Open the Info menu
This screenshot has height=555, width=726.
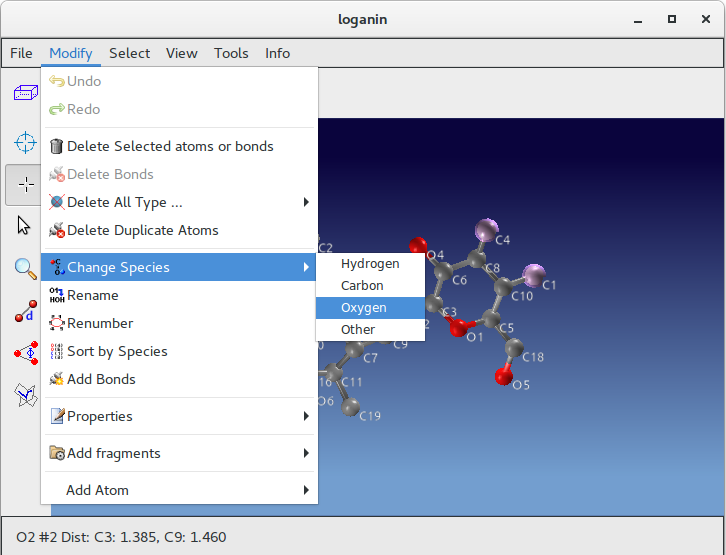(278, 54)
